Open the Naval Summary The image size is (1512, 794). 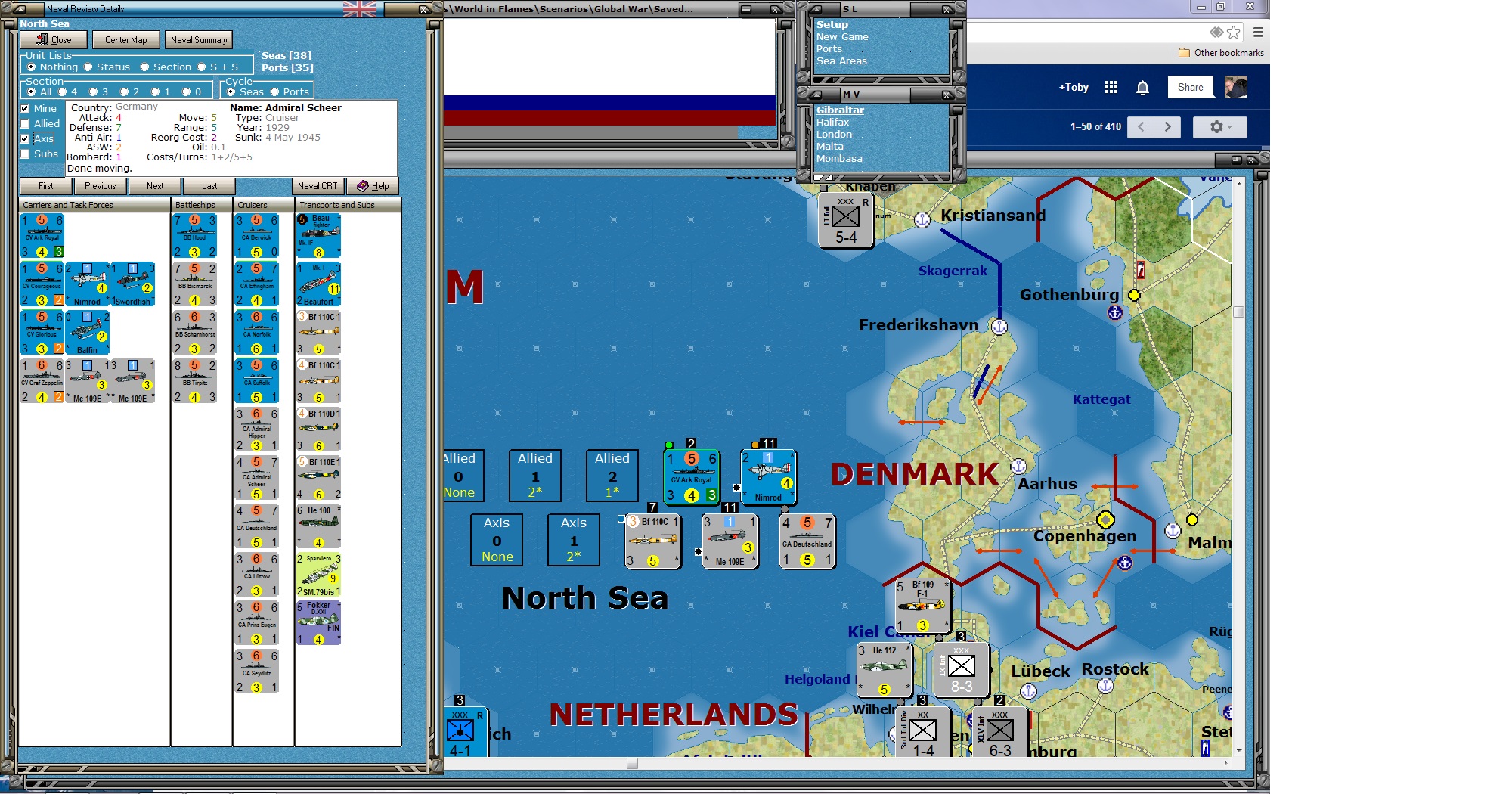click(199, 40)
